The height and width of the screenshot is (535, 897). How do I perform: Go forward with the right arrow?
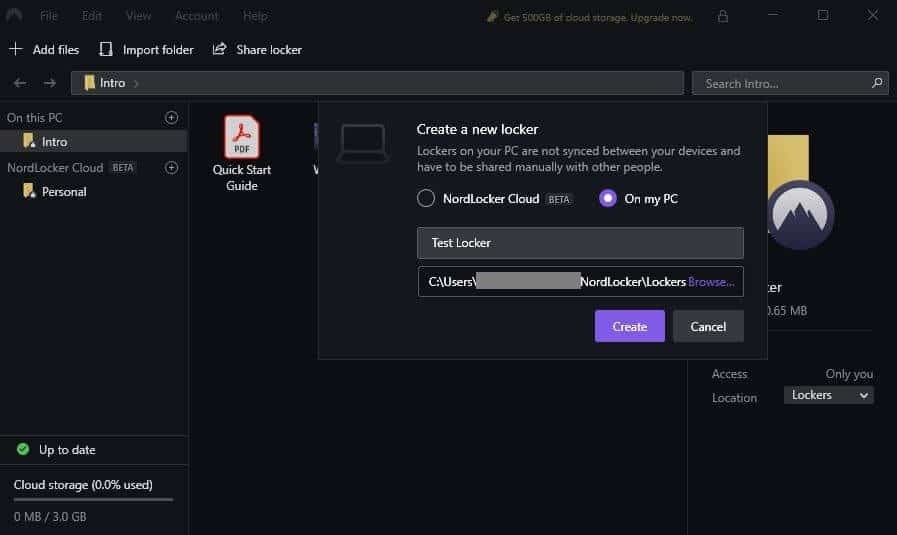coord(50,83)
